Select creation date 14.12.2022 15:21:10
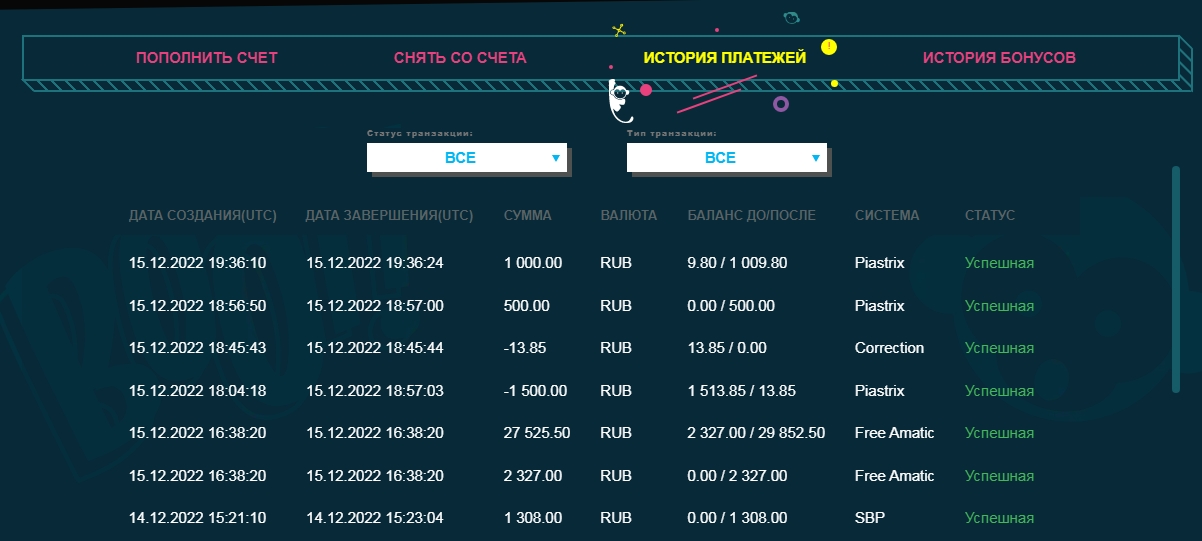The width and height of the screenshot is (1202, 541). click(198, 518)
